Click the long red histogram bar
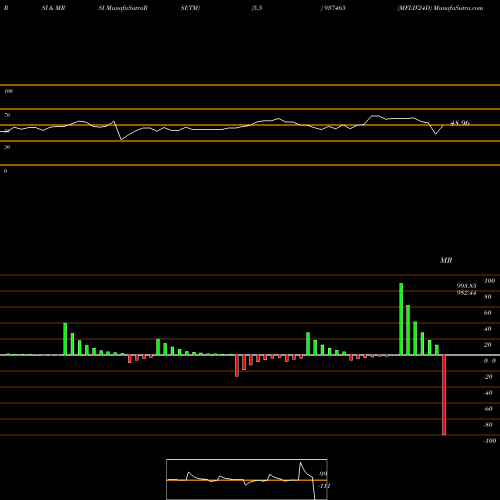 (444, 395)
